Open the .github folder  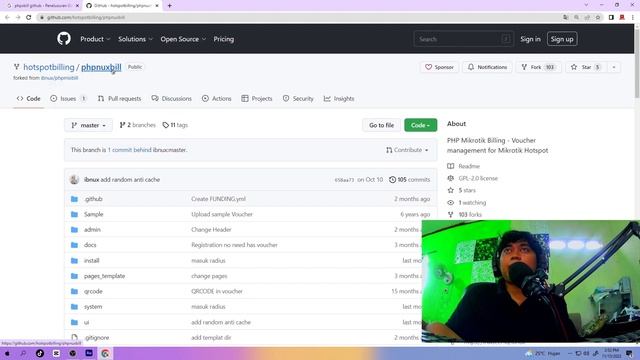point(93,199)
